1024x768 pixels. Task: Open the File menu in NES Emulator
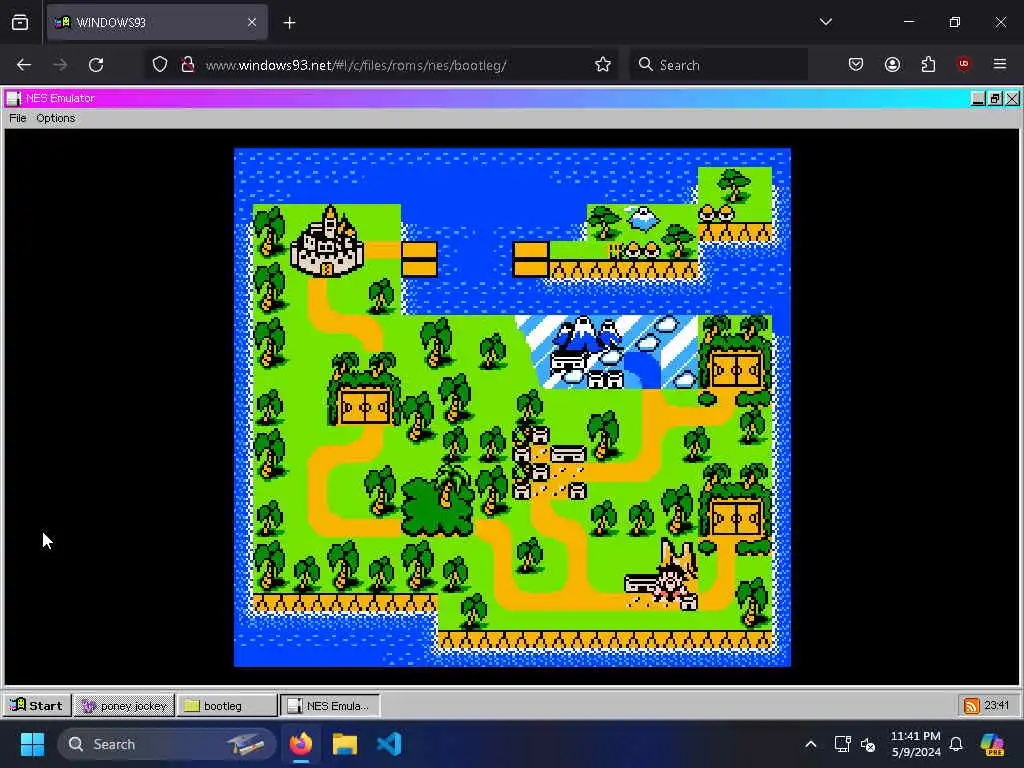tap(18, 118)
